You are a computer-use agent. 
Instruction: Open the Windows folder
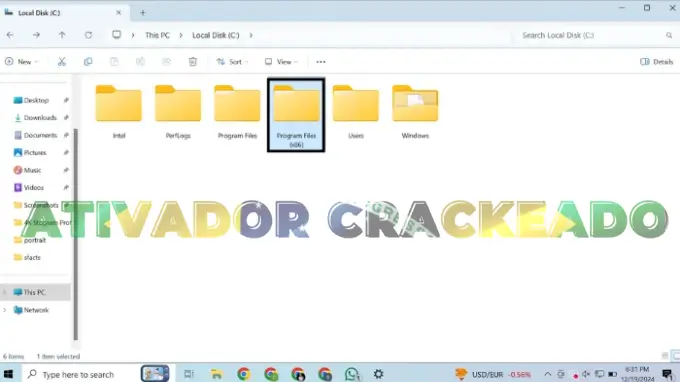click(415, 112)
